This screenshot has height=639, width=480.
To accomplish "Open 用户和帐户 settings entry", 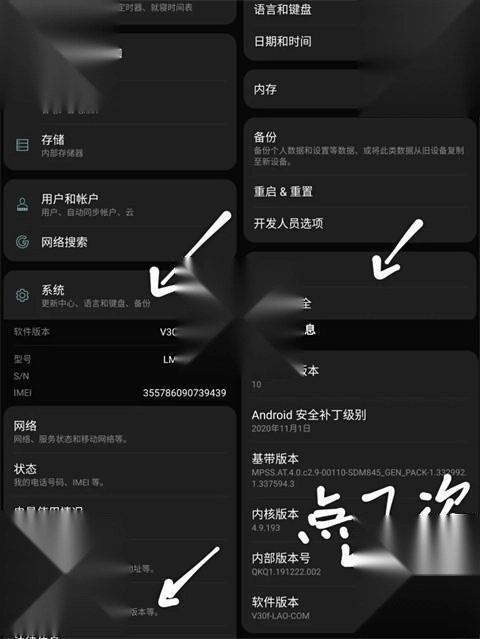I will (120, 205).
